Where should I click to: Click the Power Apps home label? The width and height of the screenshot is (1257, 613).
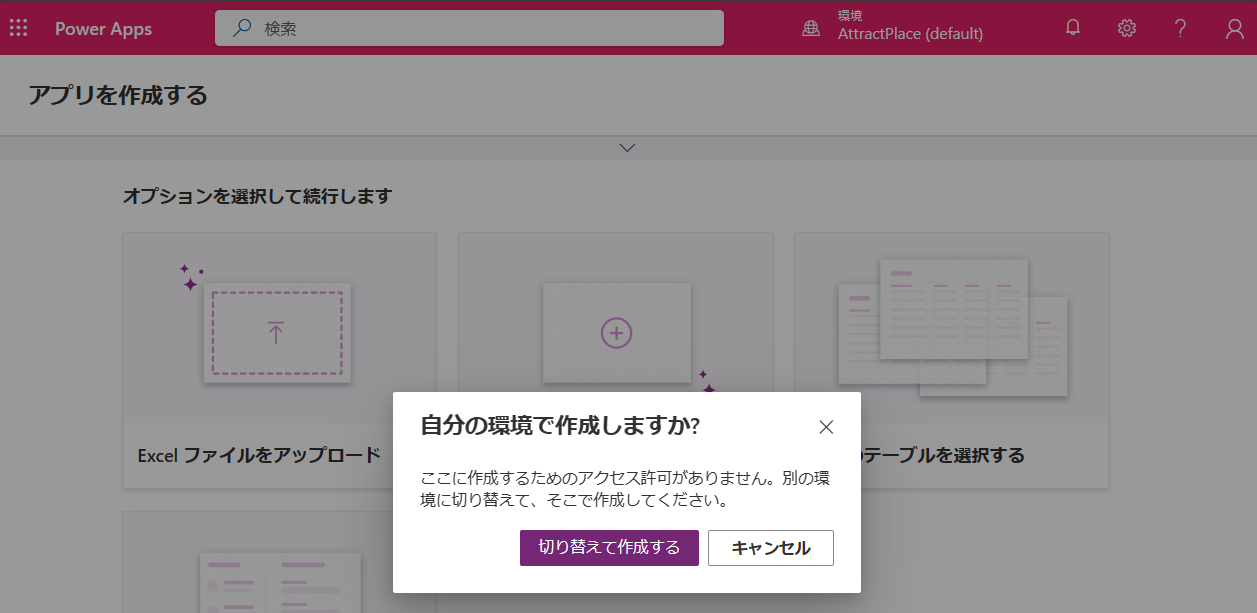coord(103,28)
